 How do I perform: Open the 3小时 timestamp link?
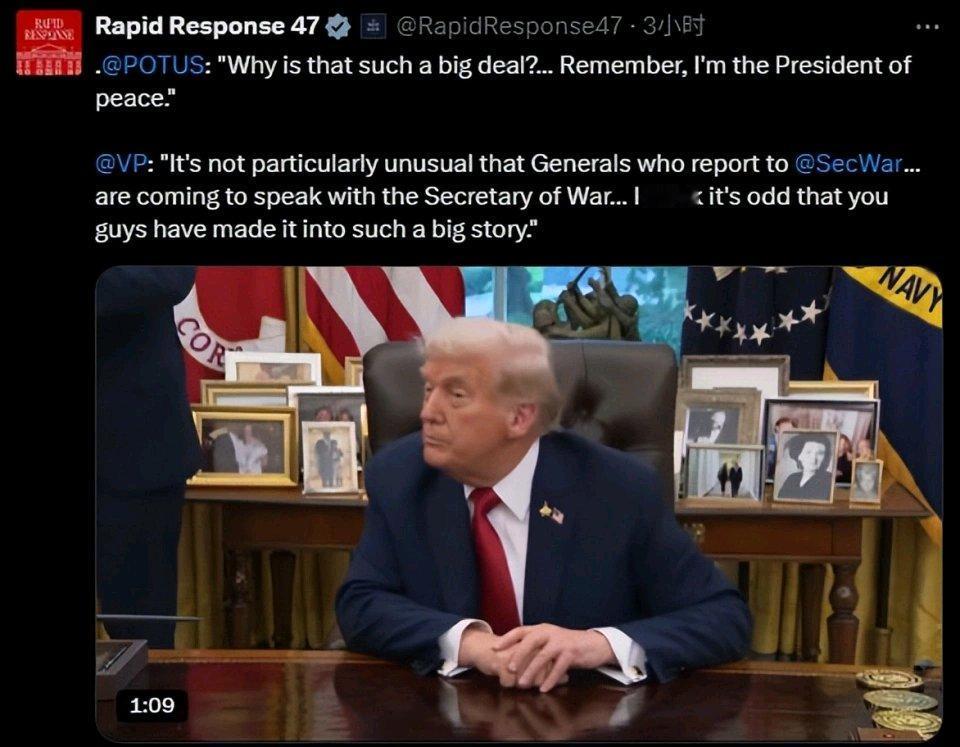pyautogui.click(x=673, y=26)
